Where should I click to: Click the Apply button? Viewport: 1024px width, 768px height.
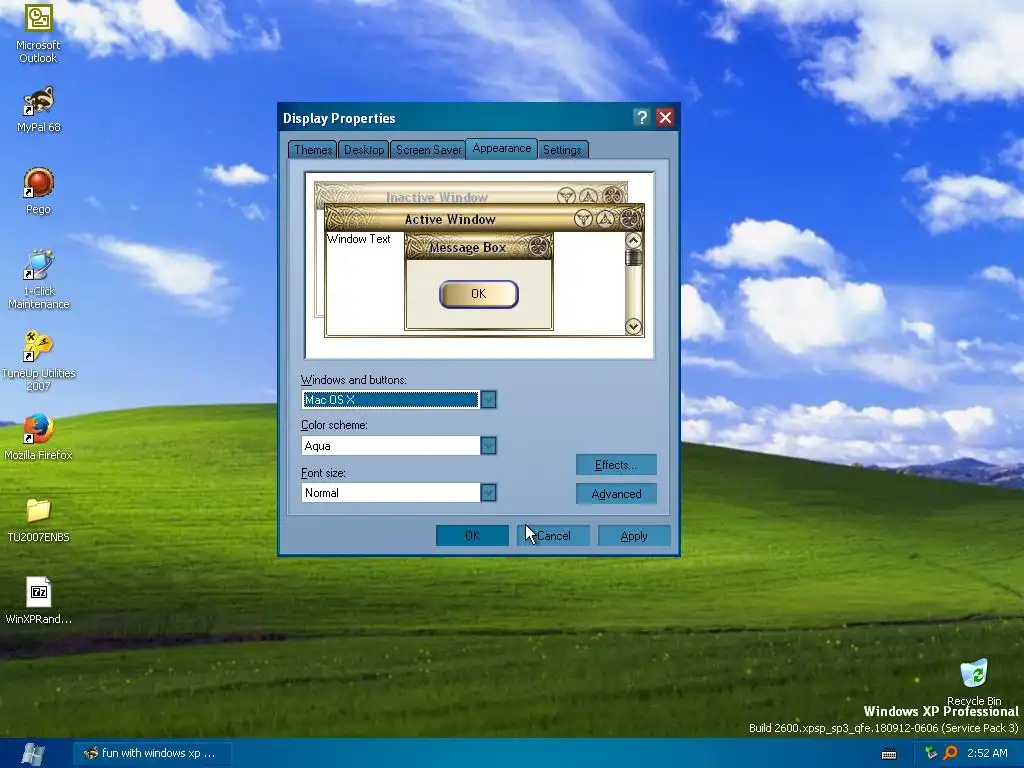point(634,536)
